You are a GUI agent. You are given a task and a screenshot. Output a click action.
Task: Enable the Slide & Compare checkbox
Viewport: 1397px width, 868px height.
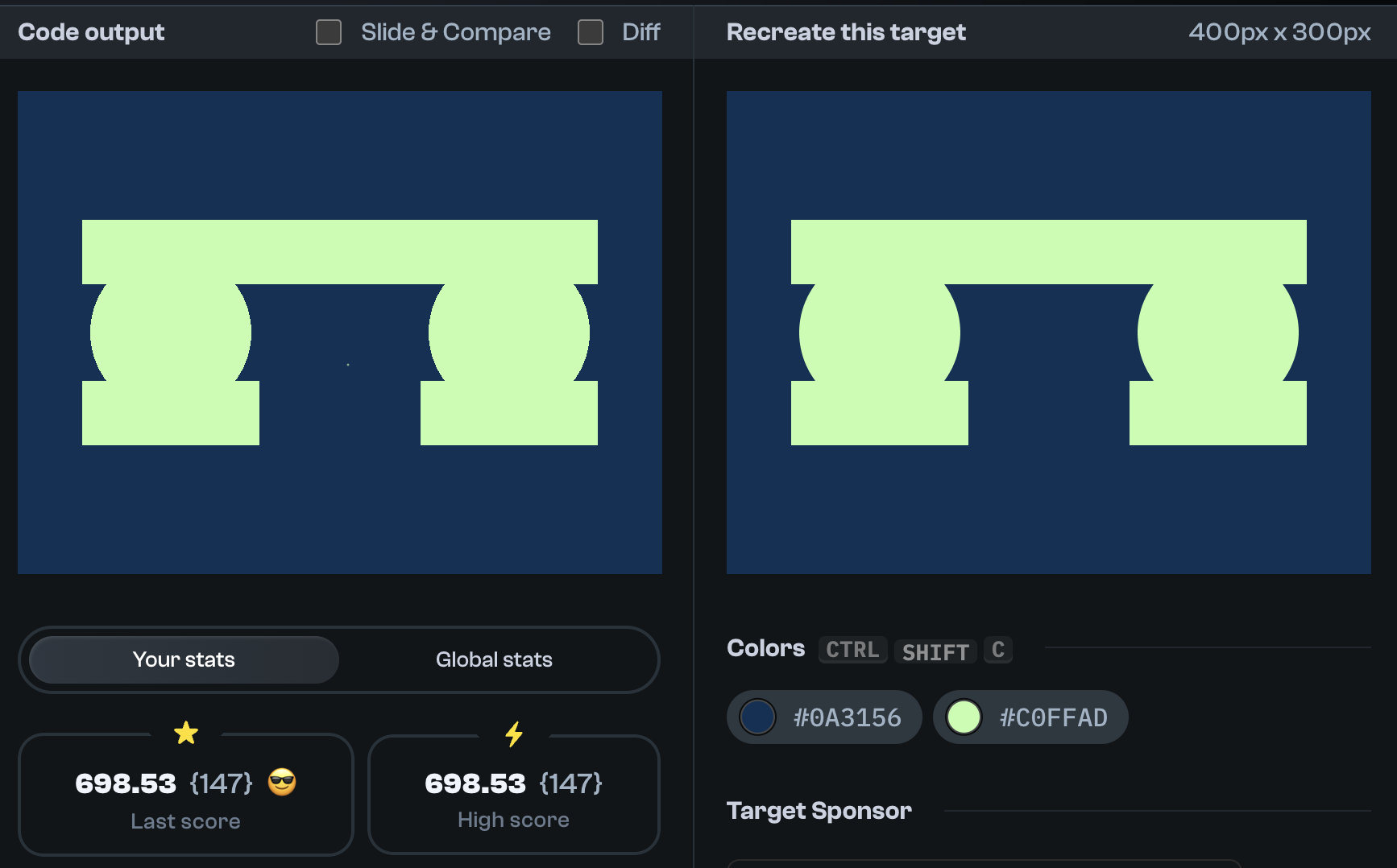click(329, 32)
